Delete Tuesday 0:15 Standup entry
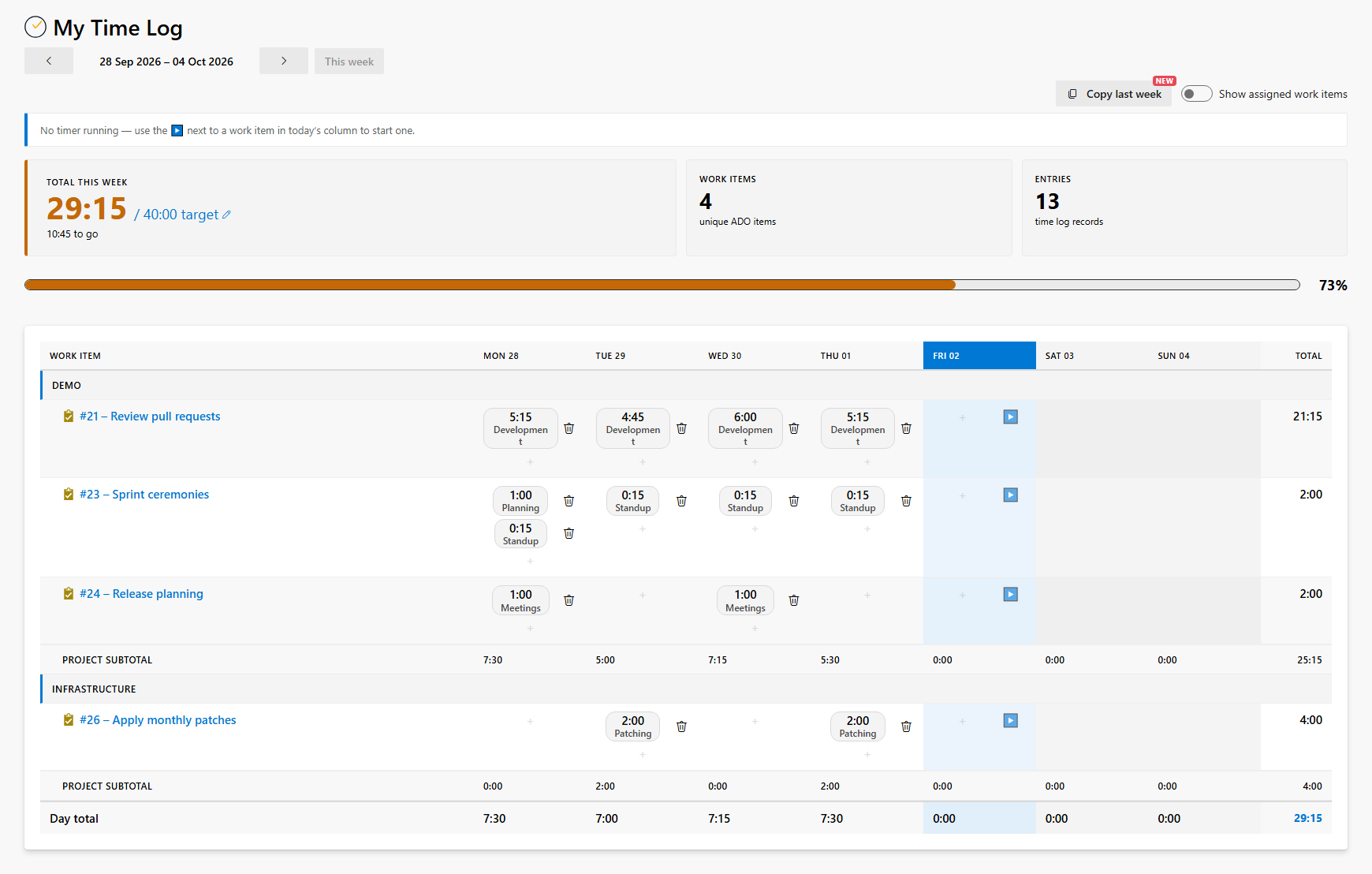Screen dimensions: 1372x874 click(681, 501)
